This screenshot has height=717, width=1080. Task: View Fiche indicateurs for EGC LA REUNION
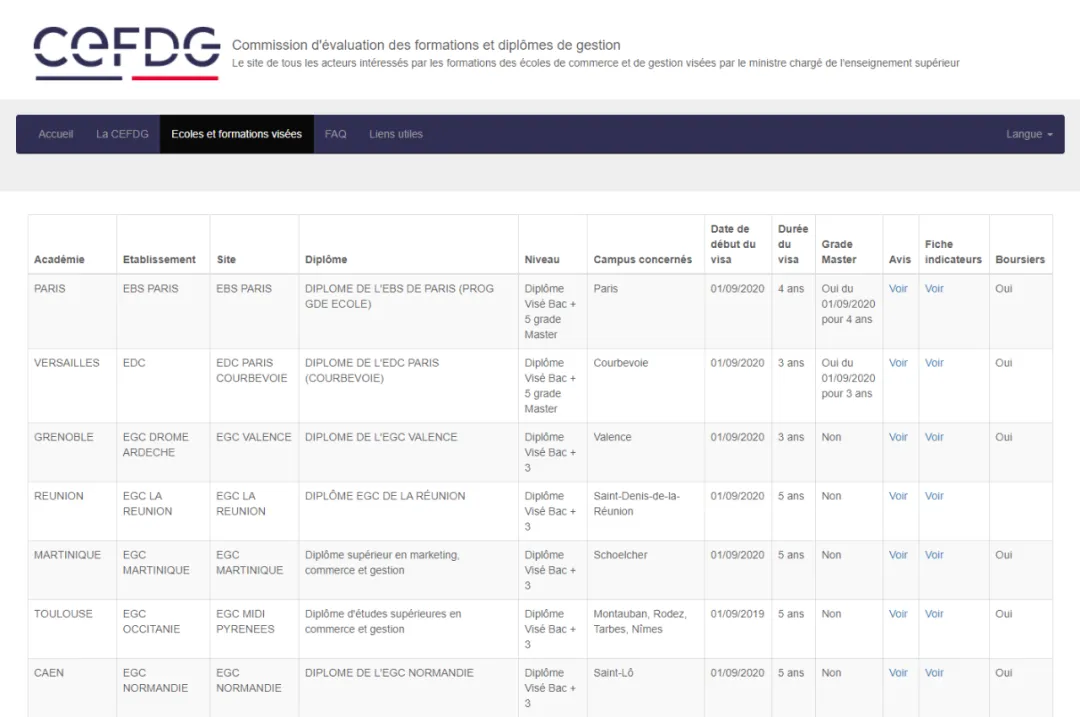tap(934, 496)
